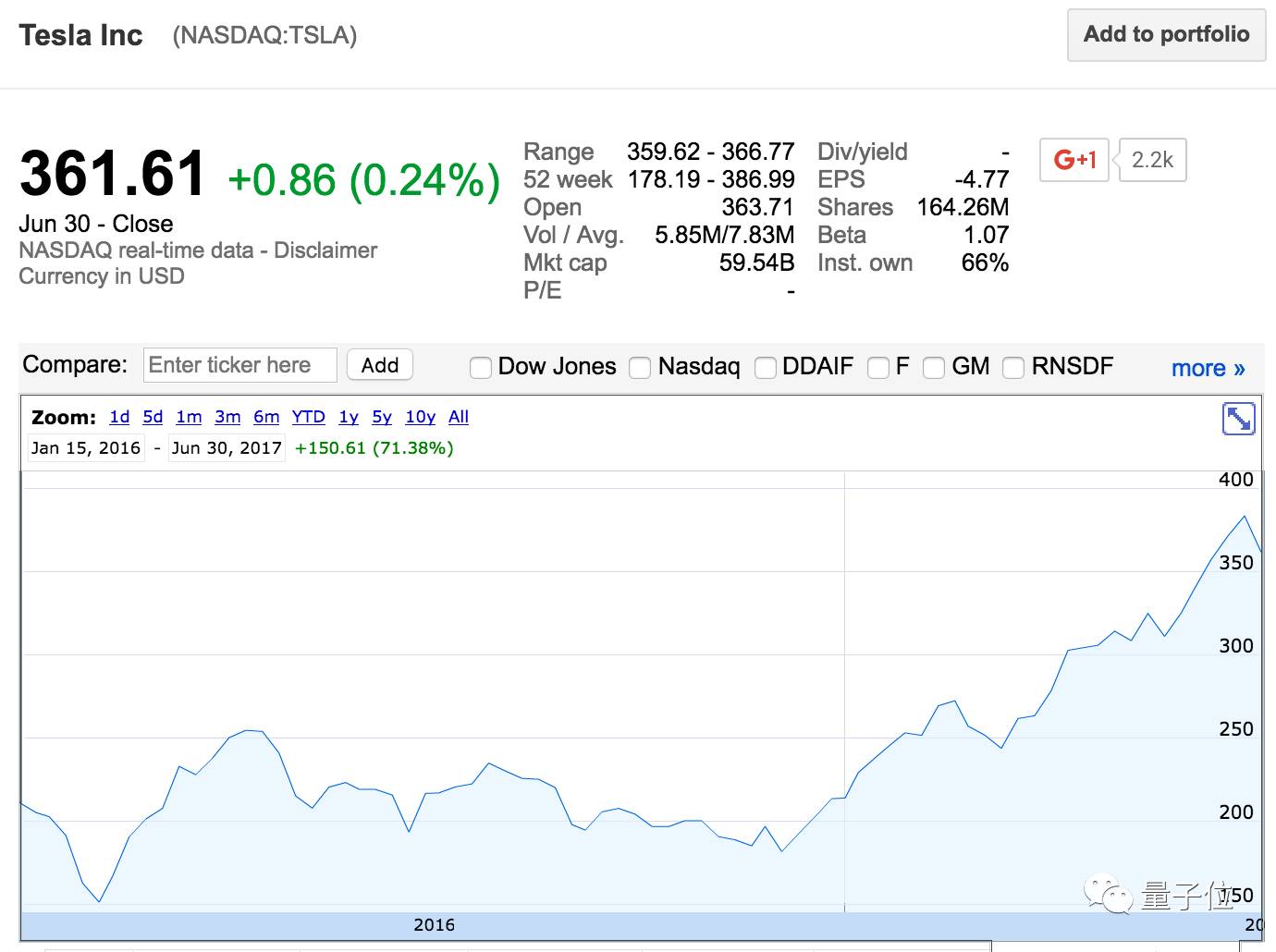
Task: Tick the F comparison checkbox
Action: 878,368
